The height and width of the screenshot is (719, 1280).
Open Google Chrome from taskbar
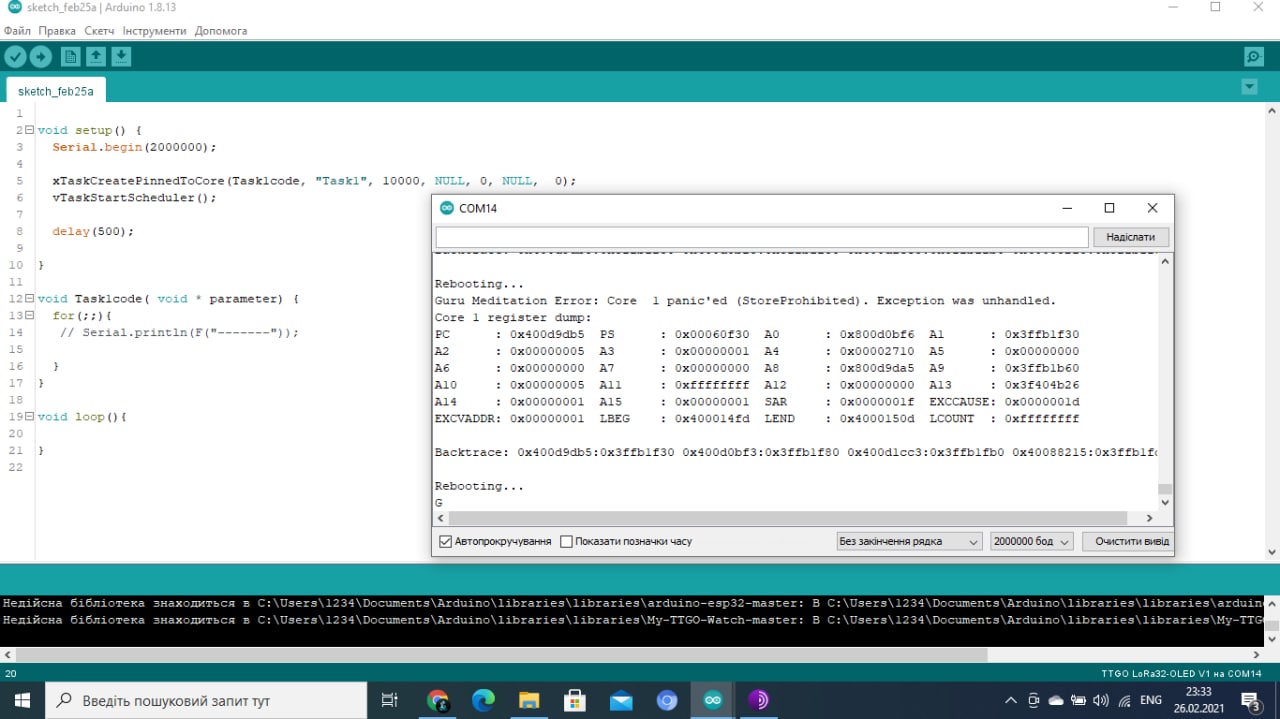coord(438,700)
